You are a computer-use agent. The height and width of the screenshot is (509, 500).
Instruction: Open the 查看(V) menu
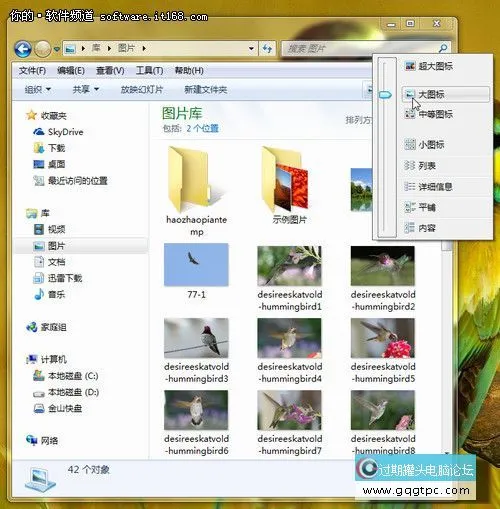[110, 70]
